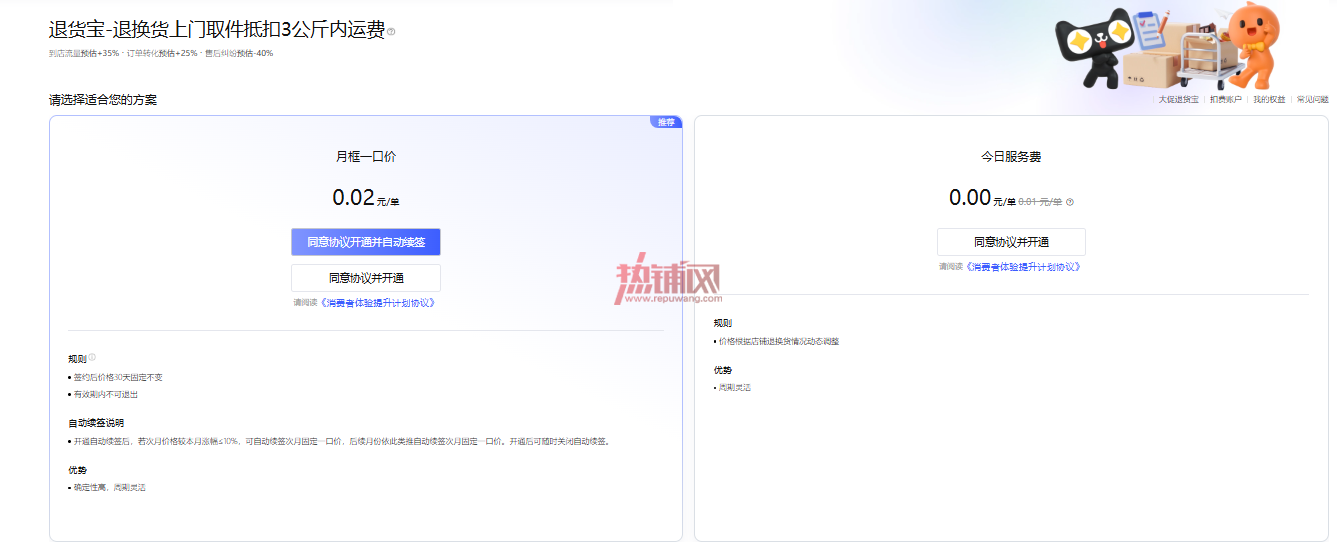
Task: Click the info icon next to 规则 heading
Action: coord(92,357)
